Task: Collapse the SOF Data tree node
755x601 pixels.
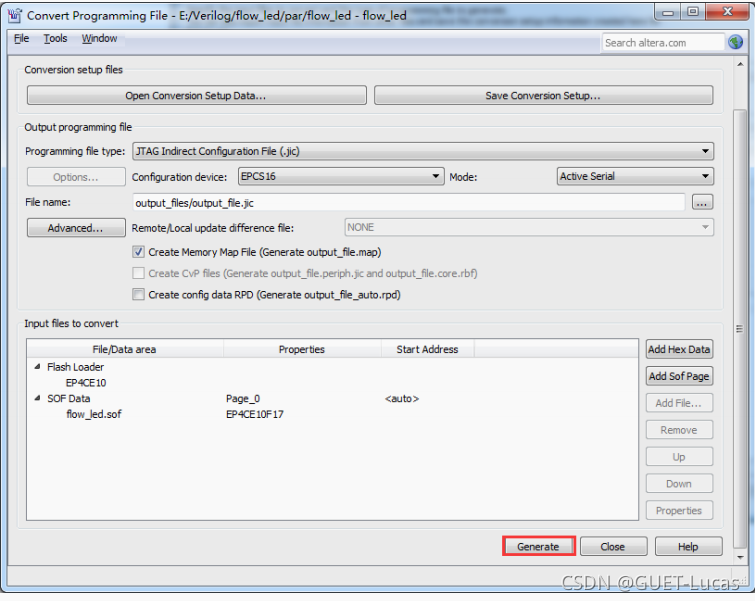Action: coord(38,398)
